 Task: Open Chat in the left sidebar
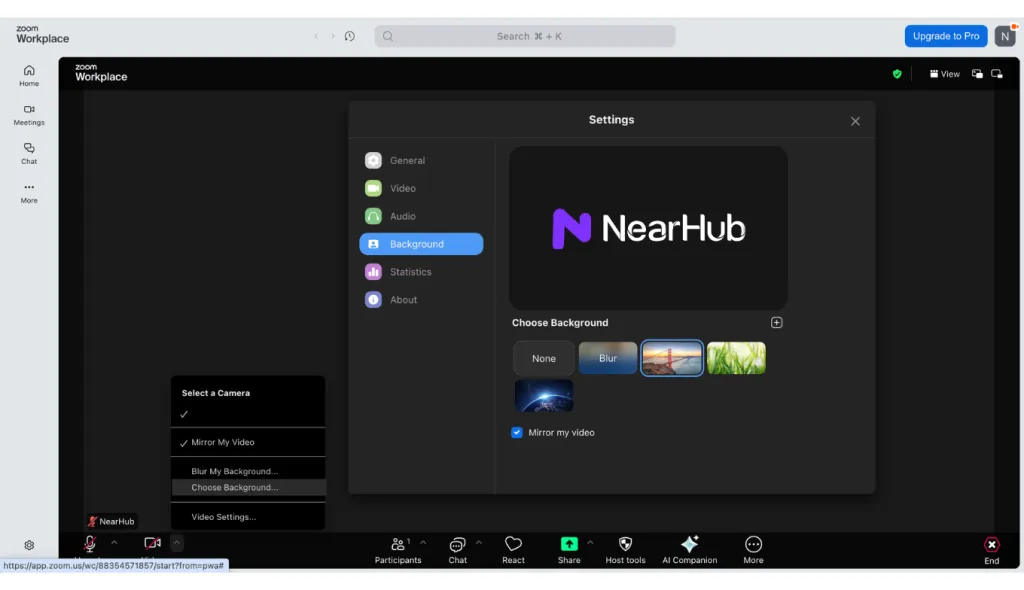click(x=29, y=154)
